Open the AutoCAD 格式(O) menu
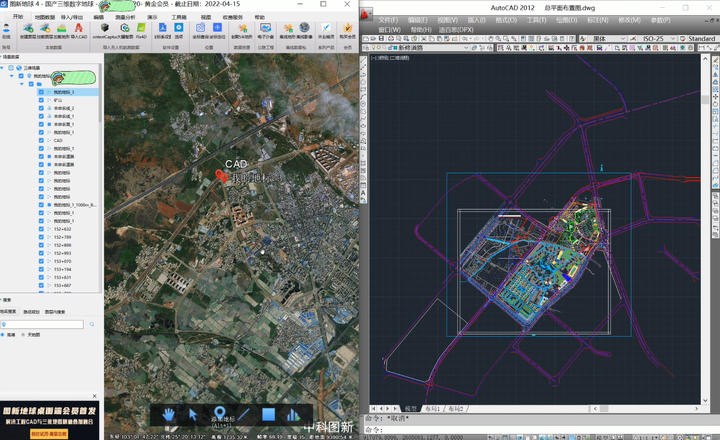720x440 pixels. click(505, 20)
